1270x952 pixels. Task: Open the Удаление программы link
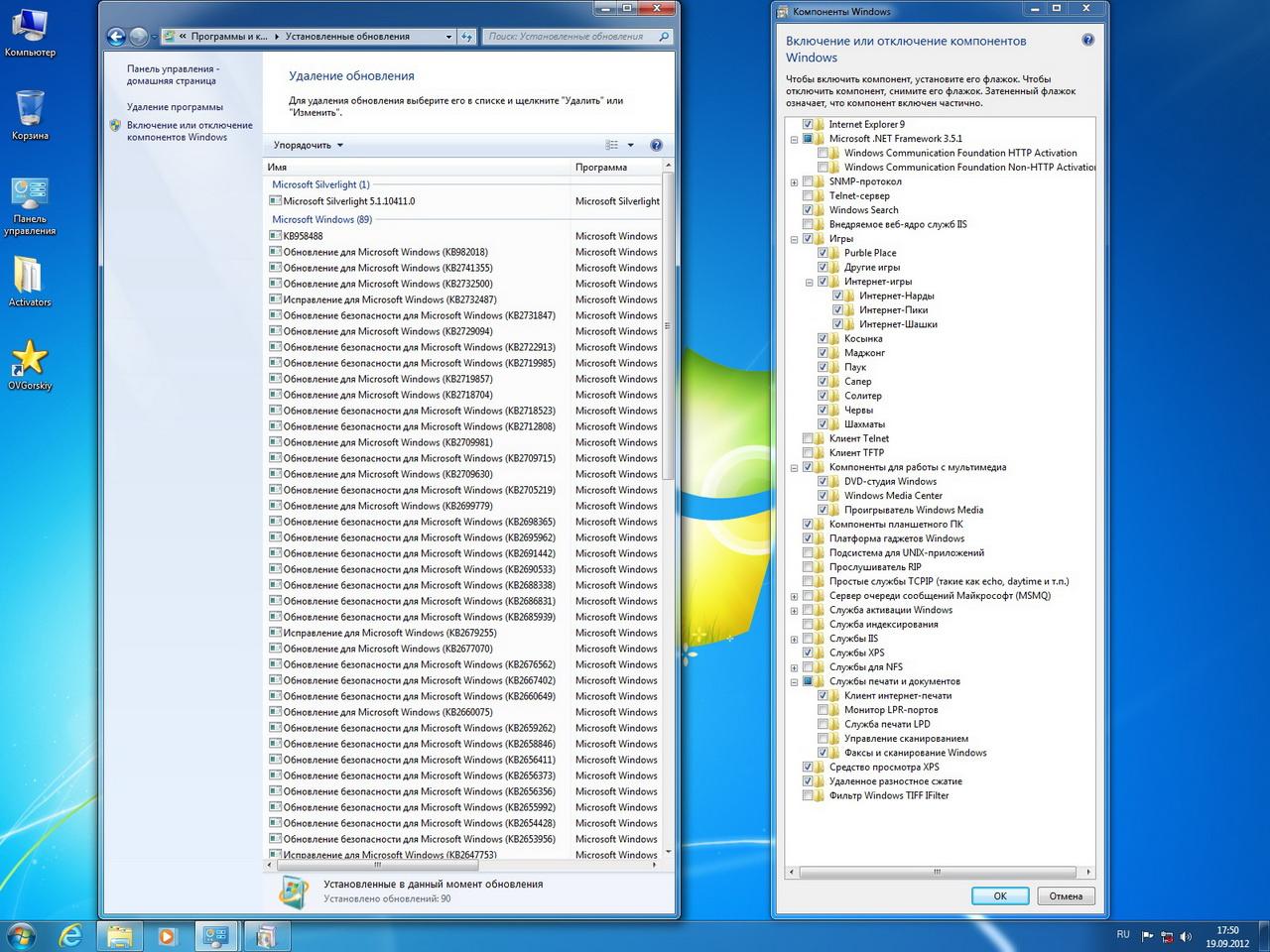175,107
